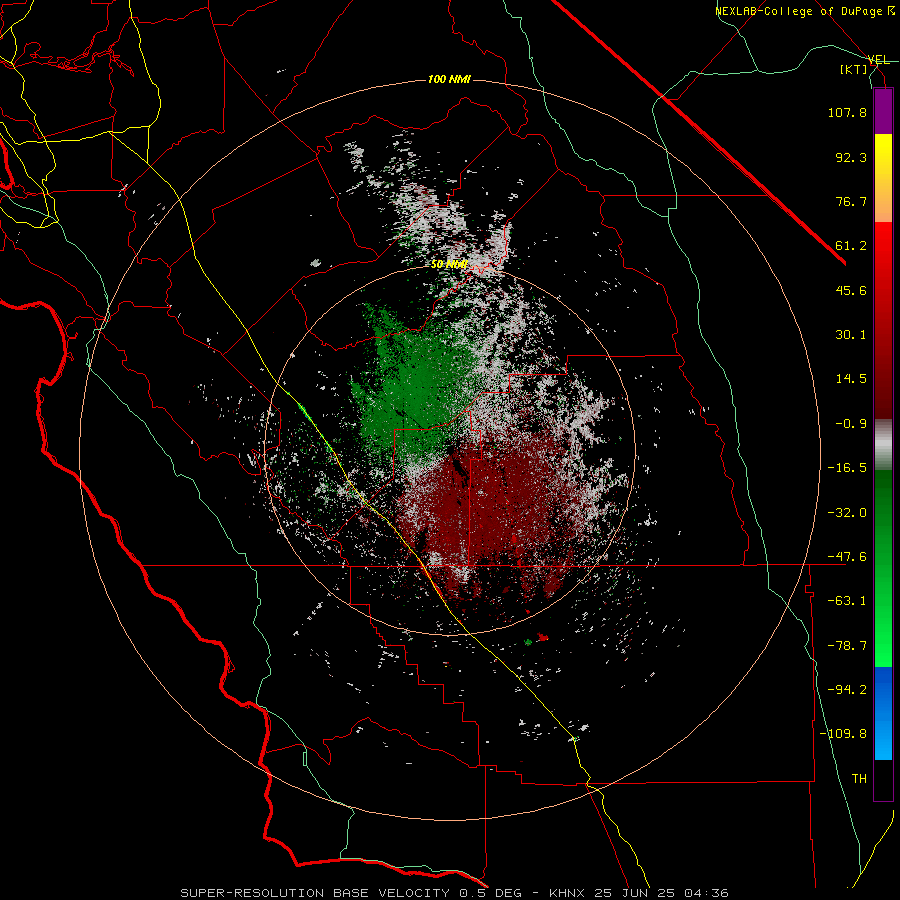The image size is (900, 900).
Task: Click the 61.2 velocity scale value
Action: [x=851, y=246]
